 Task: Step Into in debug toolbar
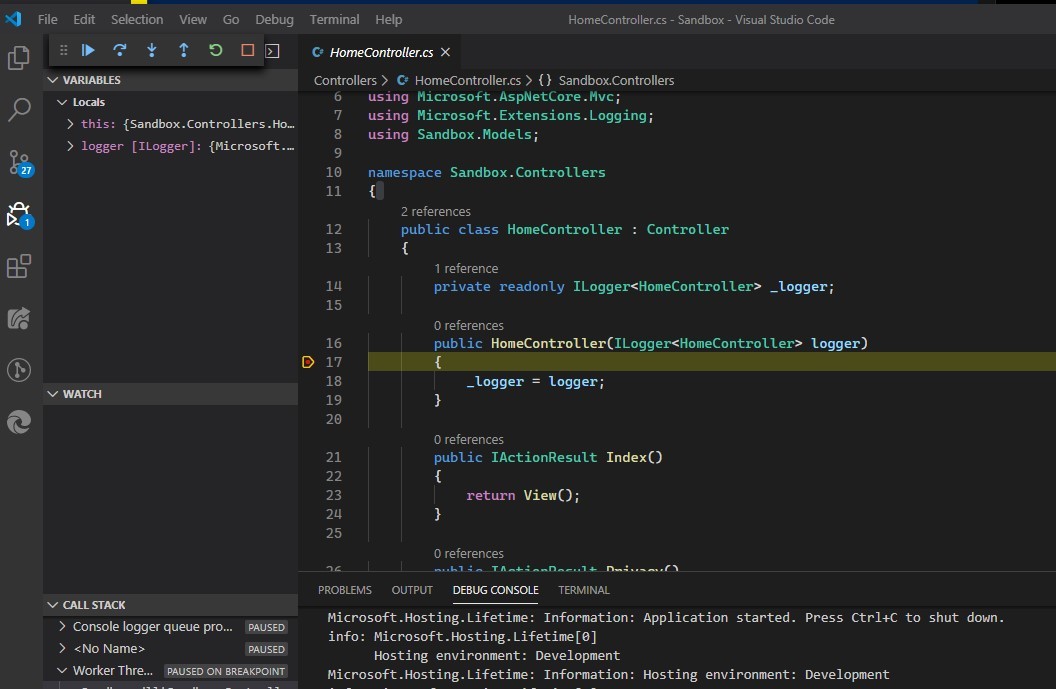152,50
